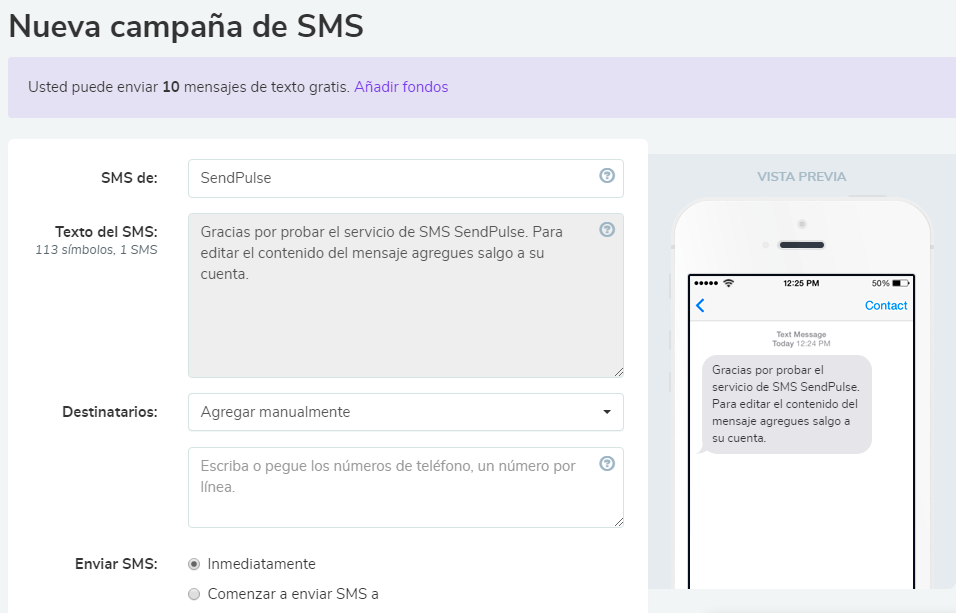Screen dimensions: 956x613
Task: Click the resize handle of the SMS text area
Action: click(x=618, y=371)
